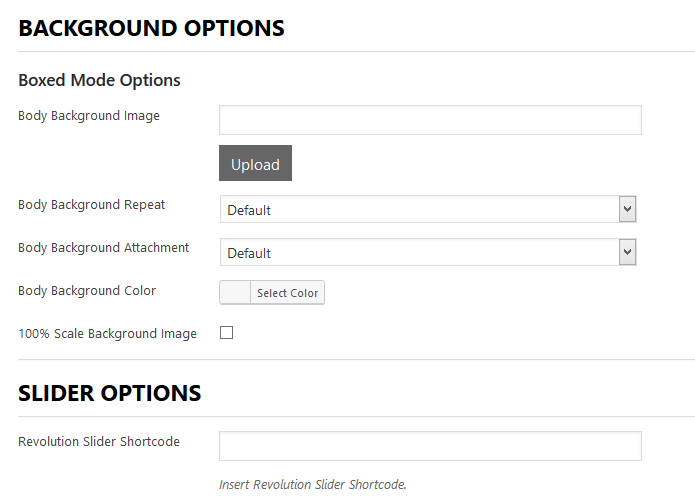Click the Background Options section heading

click(x=151, y=29)
